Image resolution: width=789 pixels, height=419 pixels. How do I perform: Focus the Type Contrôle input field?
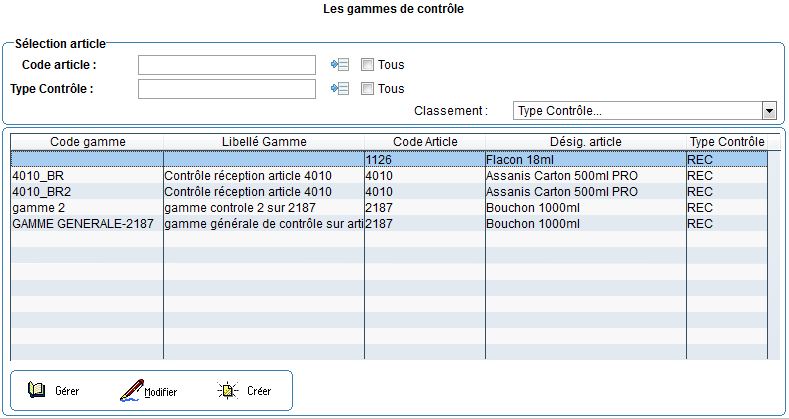(227, 89)
